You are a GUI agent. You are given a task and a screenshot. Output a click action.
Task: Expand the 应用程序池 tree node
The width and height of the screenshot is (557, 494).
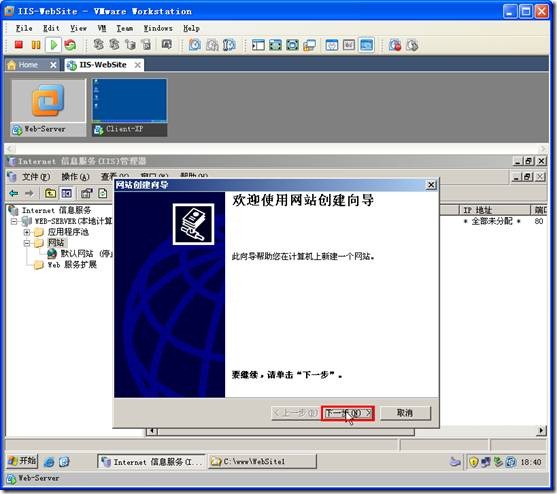pyautogui.click(x=27, y=232)
